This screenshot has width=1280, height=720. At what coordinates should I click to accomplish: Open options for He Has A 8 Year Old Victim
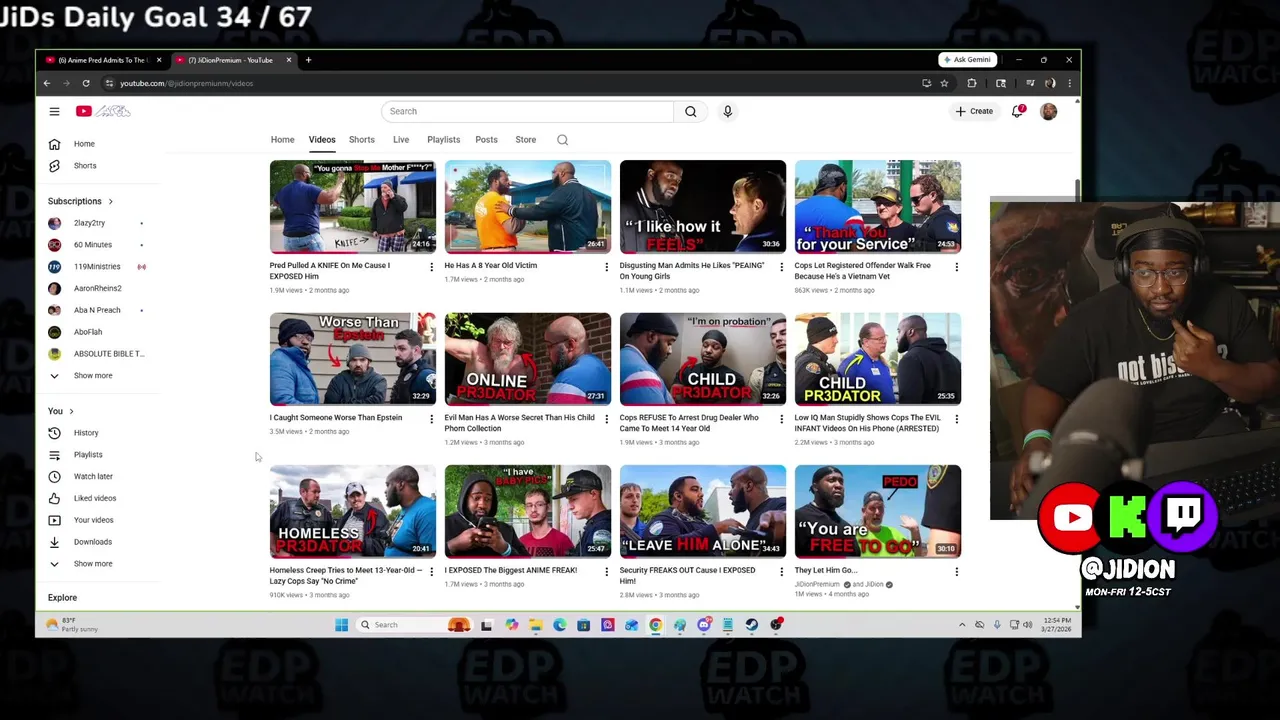tap(606, 267)
